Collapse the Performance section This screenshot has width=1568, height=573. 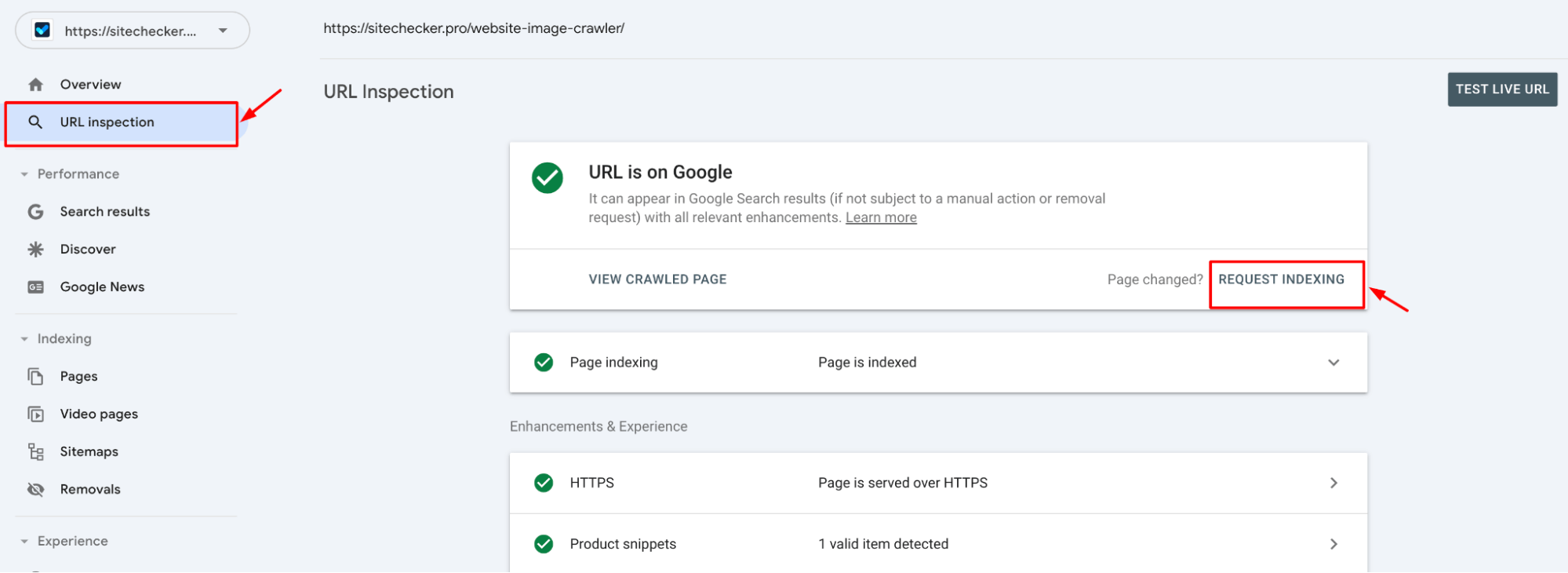tap(24, 174)
